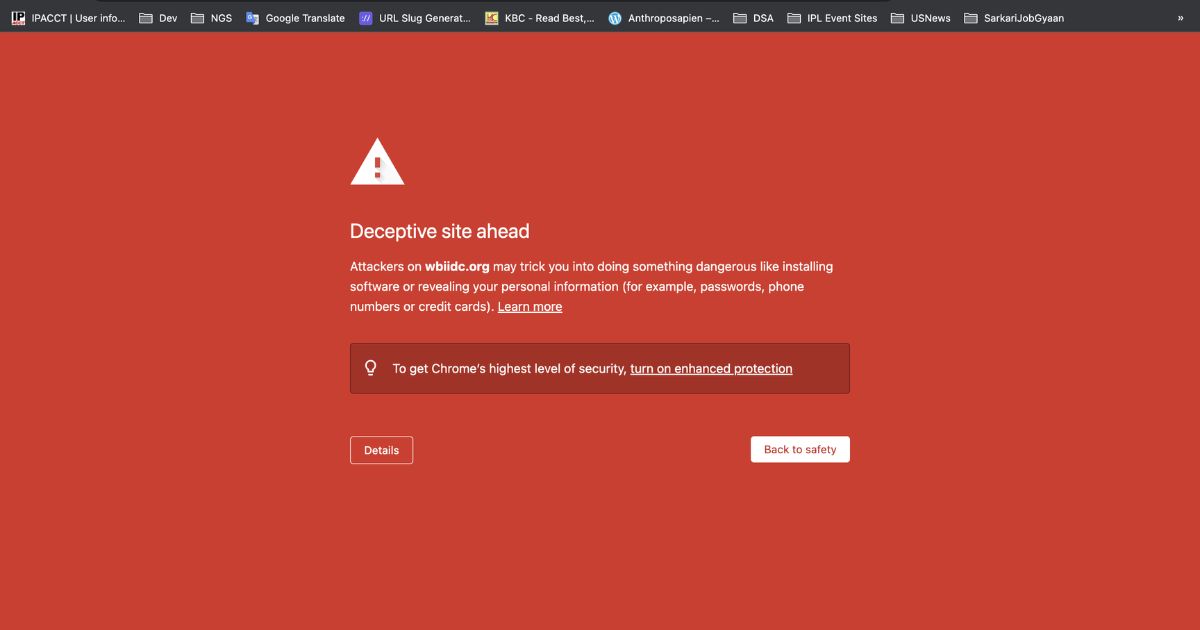Screen dimensions: 1200x630
Task: Click the Details button
Action: click(x=381, y=450)
